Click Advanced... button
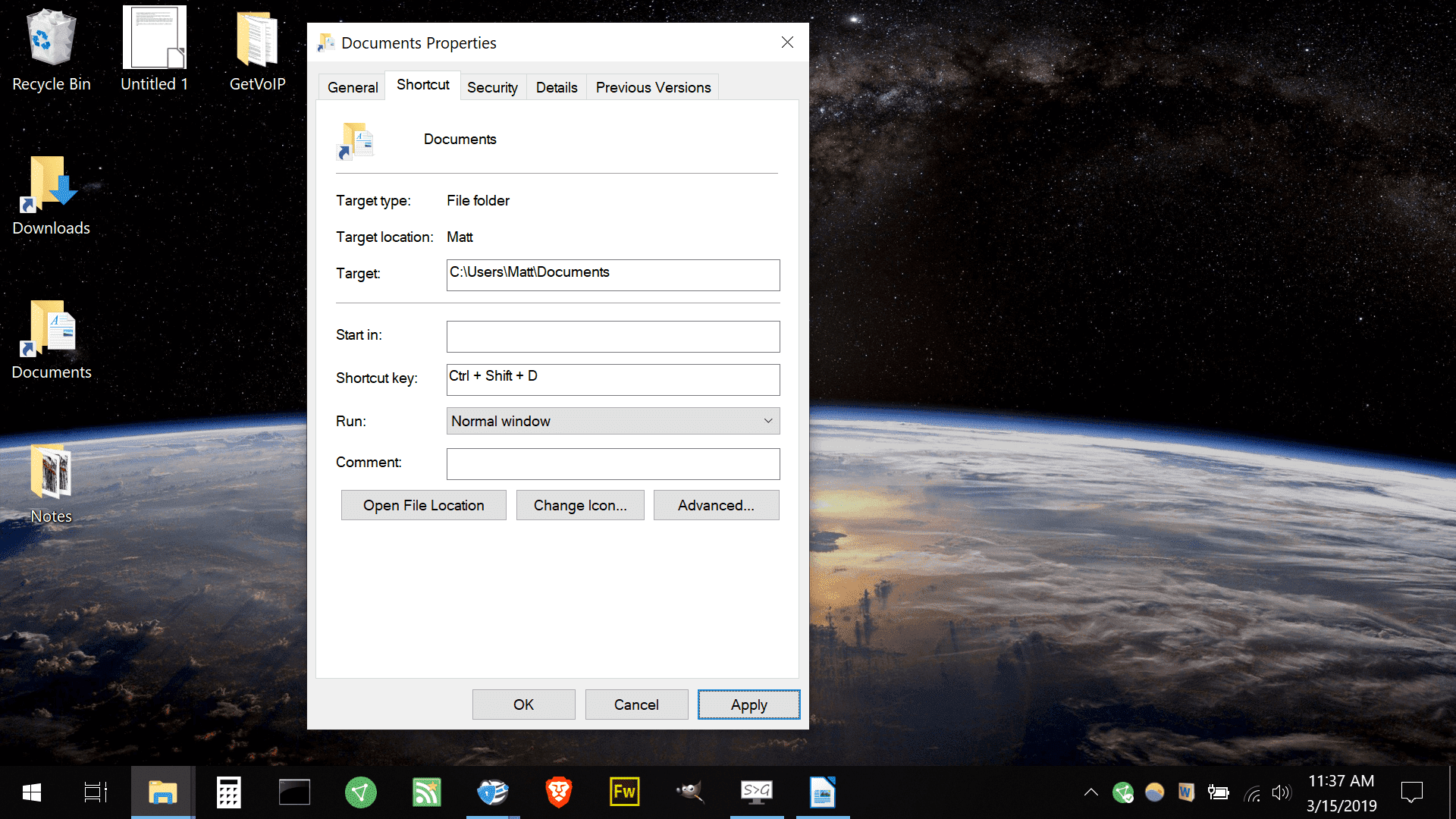1456x819 pixels. click(x=716, y=505)
